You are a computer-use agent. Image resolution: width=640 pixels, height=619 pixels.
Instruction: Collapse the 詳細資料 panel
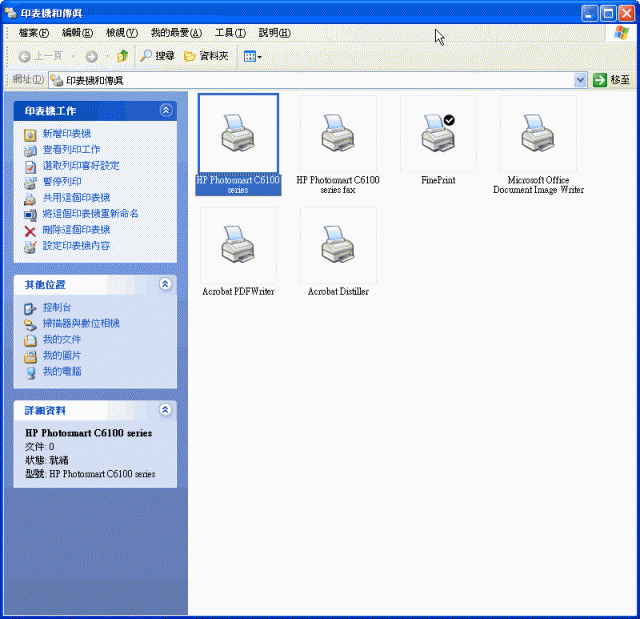pos(165,410)
